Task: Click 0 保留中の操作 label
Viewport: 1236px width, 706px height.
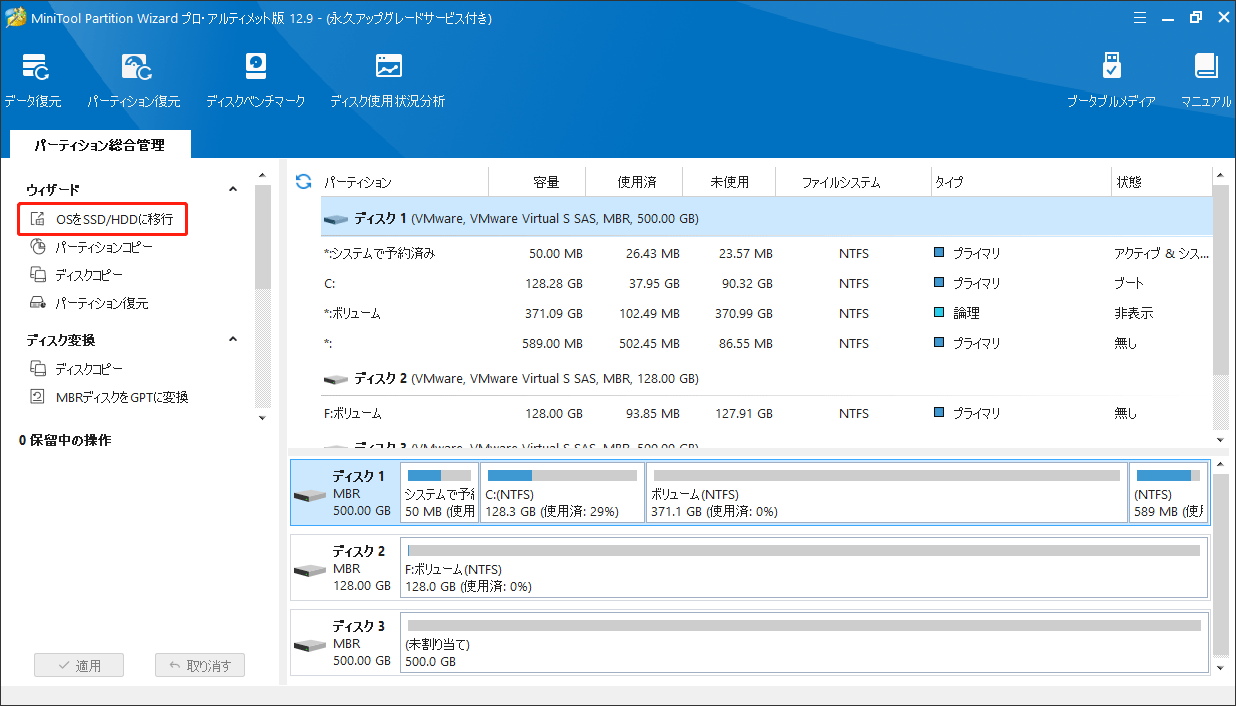Action: click(65, 440)
